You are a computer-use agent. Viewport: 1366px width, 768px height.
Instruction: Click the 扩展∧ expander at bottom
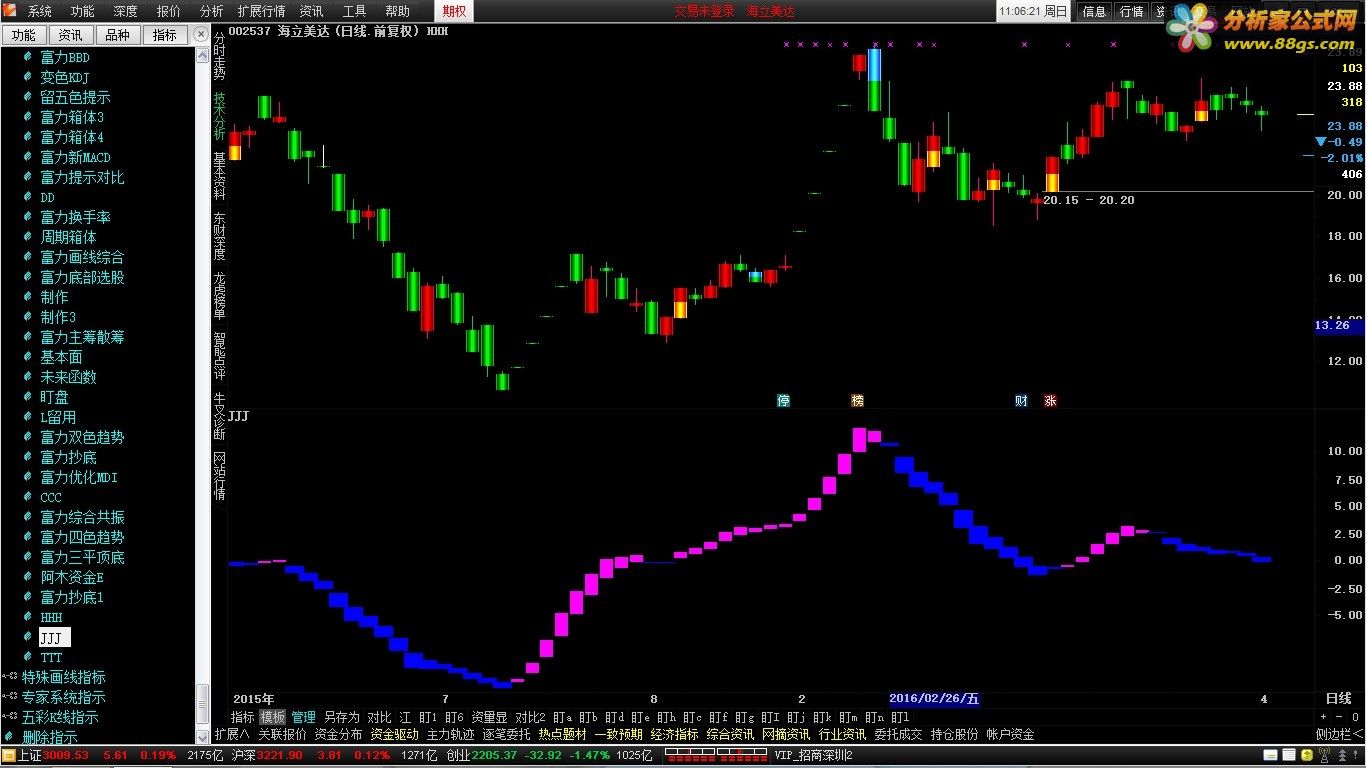(x=232, y=734)
